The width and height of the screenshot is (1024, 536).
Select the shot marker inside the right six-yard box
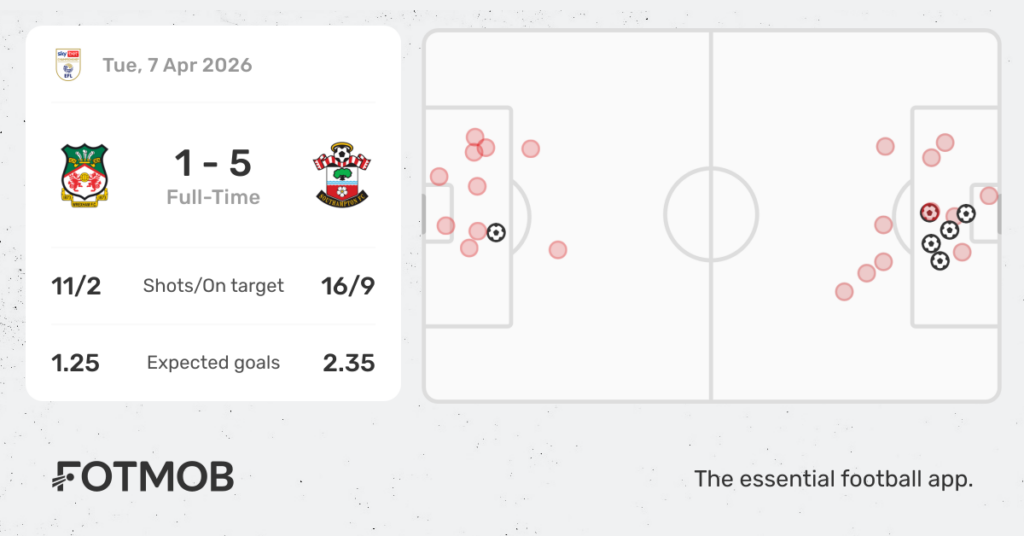click(x=989, y=196)
